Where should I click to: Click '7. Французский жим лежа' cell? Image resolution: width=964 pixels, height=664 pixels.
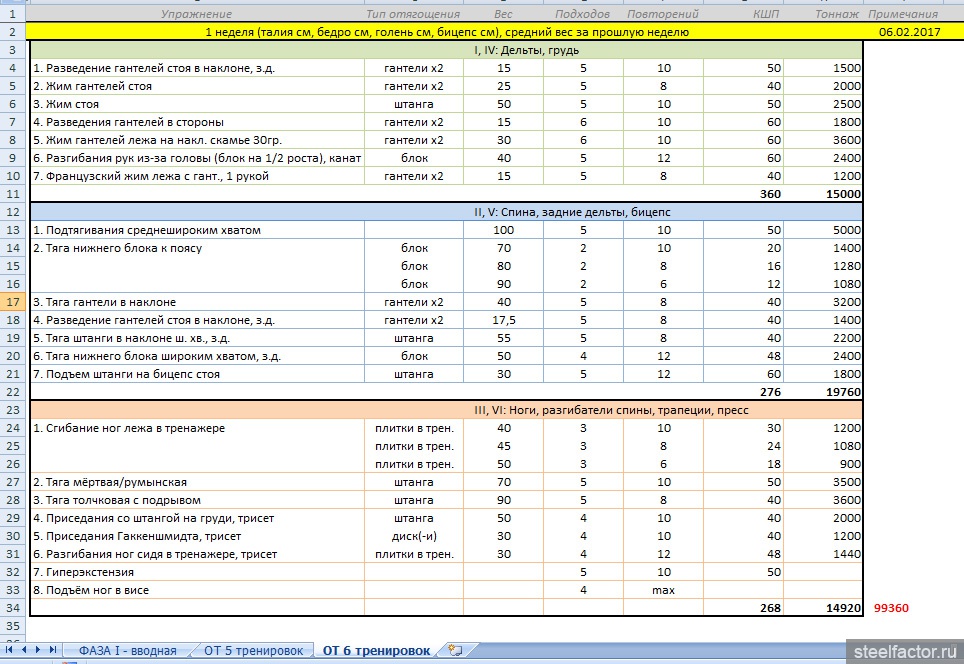pyautogui.click(x=197, y=176)
